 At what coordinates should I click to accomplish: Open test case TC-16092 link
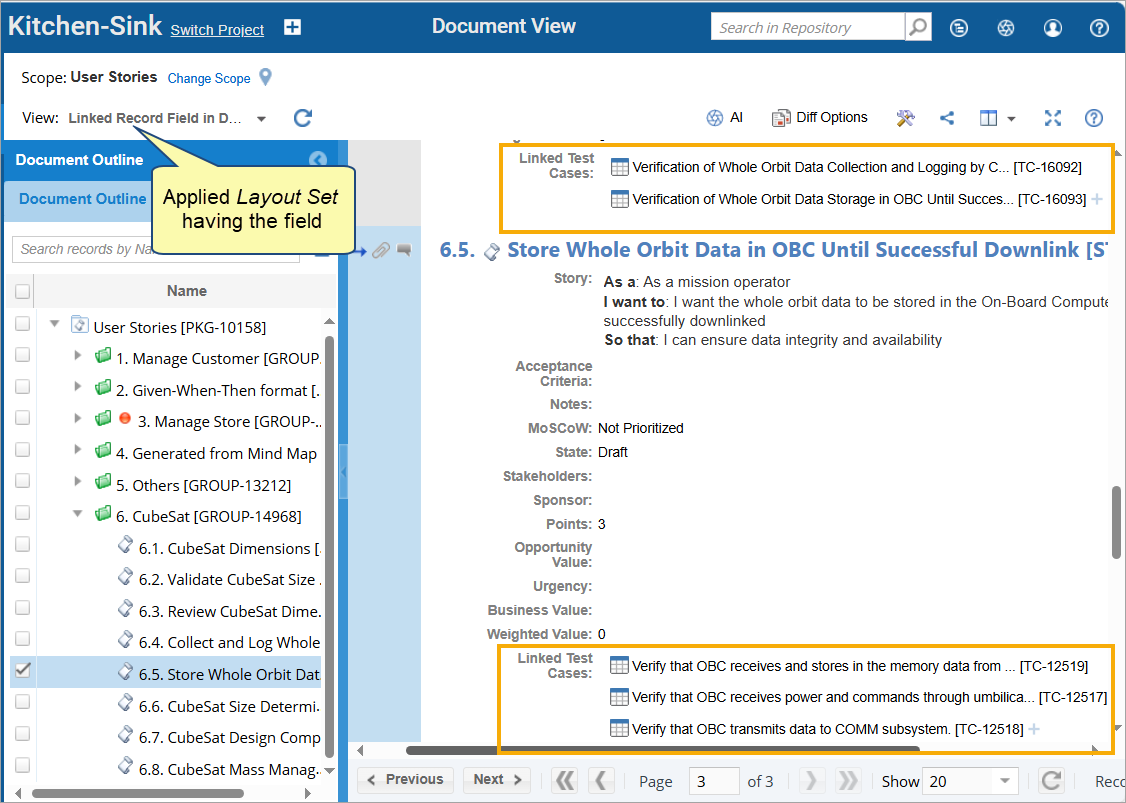pyautogui.click(x=856, y=167)
